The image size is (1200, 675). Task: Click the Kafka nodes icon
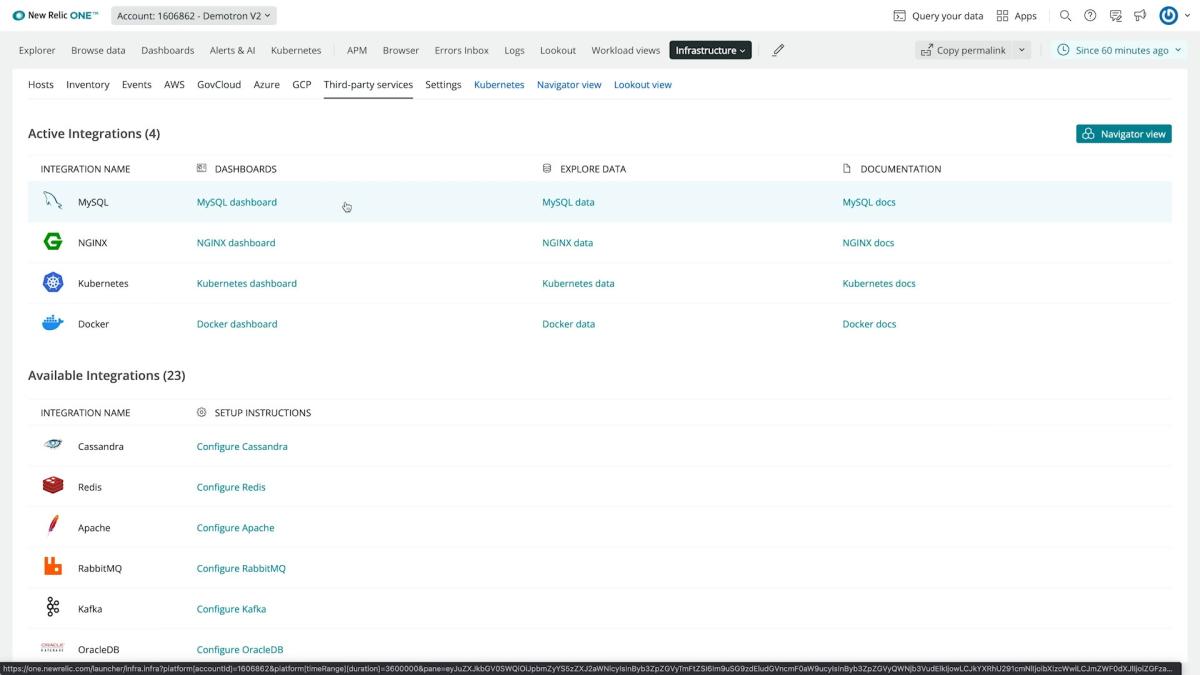pyautogui.click(x=53, y=608)
